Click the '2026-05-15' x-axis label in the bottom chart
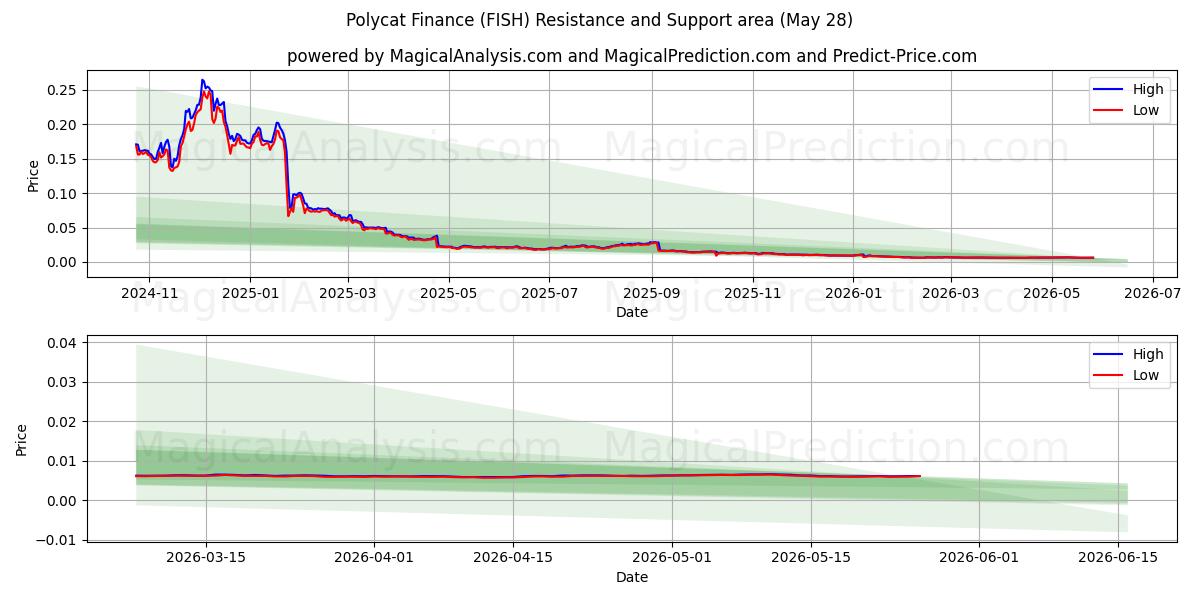1200x600 pixels. coord(810,559)
